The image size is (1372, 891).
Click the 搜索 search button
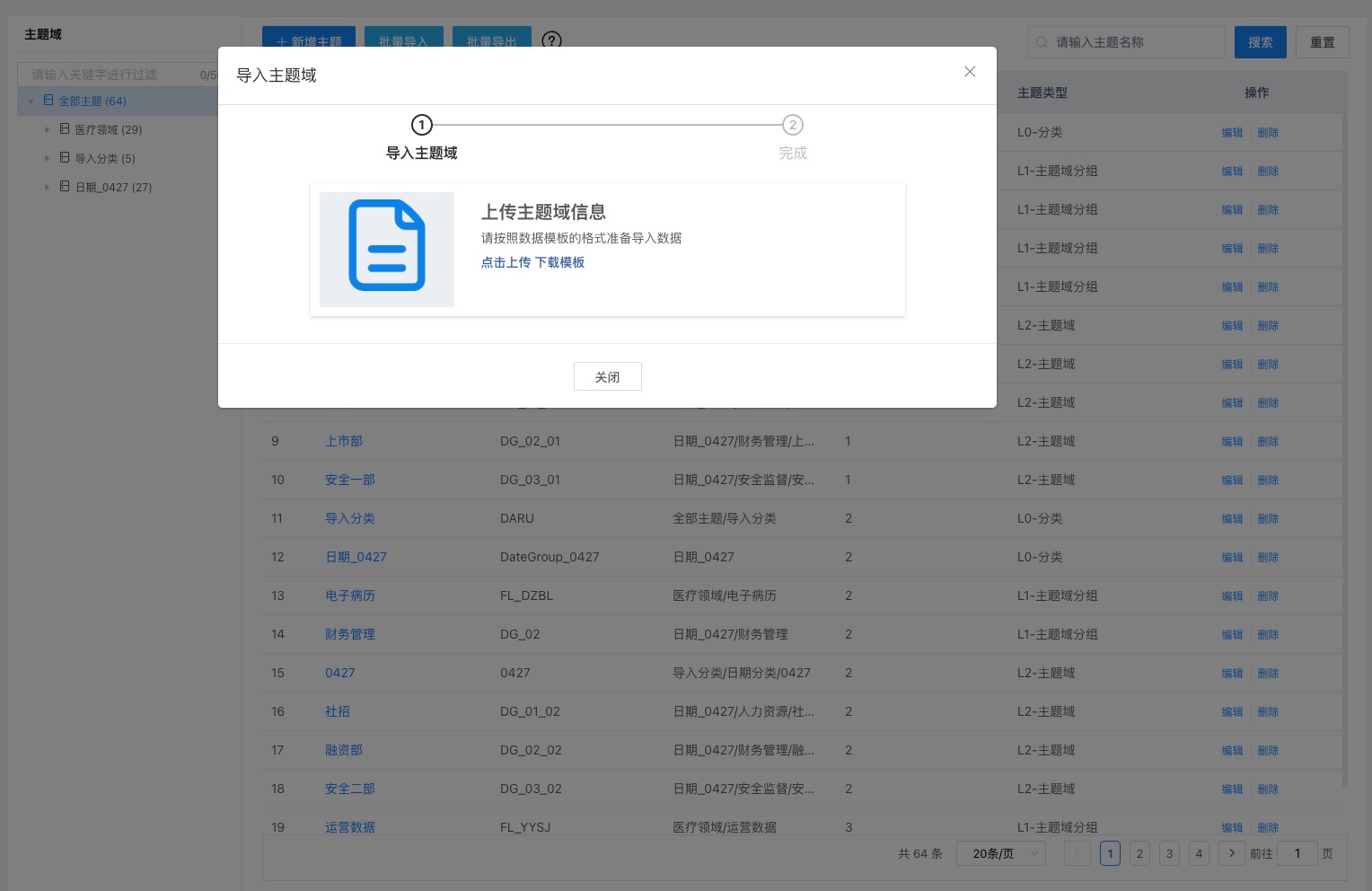coord(1260,42)
